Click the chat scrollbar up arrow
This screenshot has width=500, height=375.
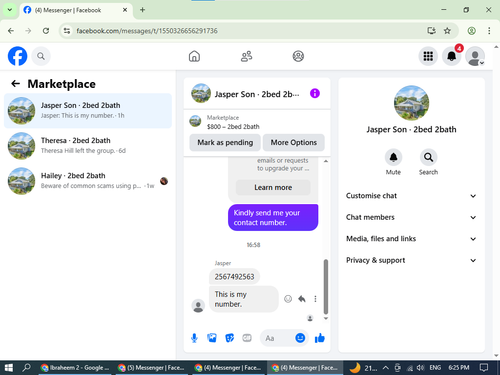[326, 161]
